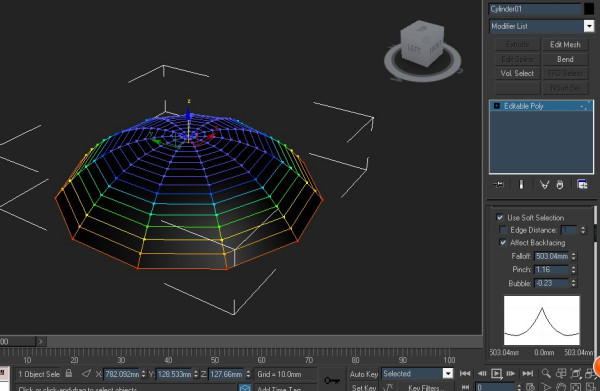Click the soft selection falloff curve graph
The width and height of the screenshot is (600, 391).
541,321
